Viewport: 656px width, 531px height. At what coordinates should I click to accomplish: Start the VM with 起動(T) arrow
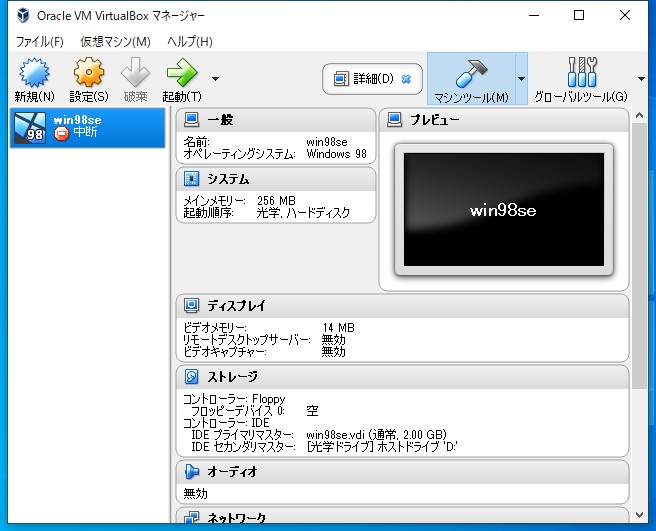point(182,73)
